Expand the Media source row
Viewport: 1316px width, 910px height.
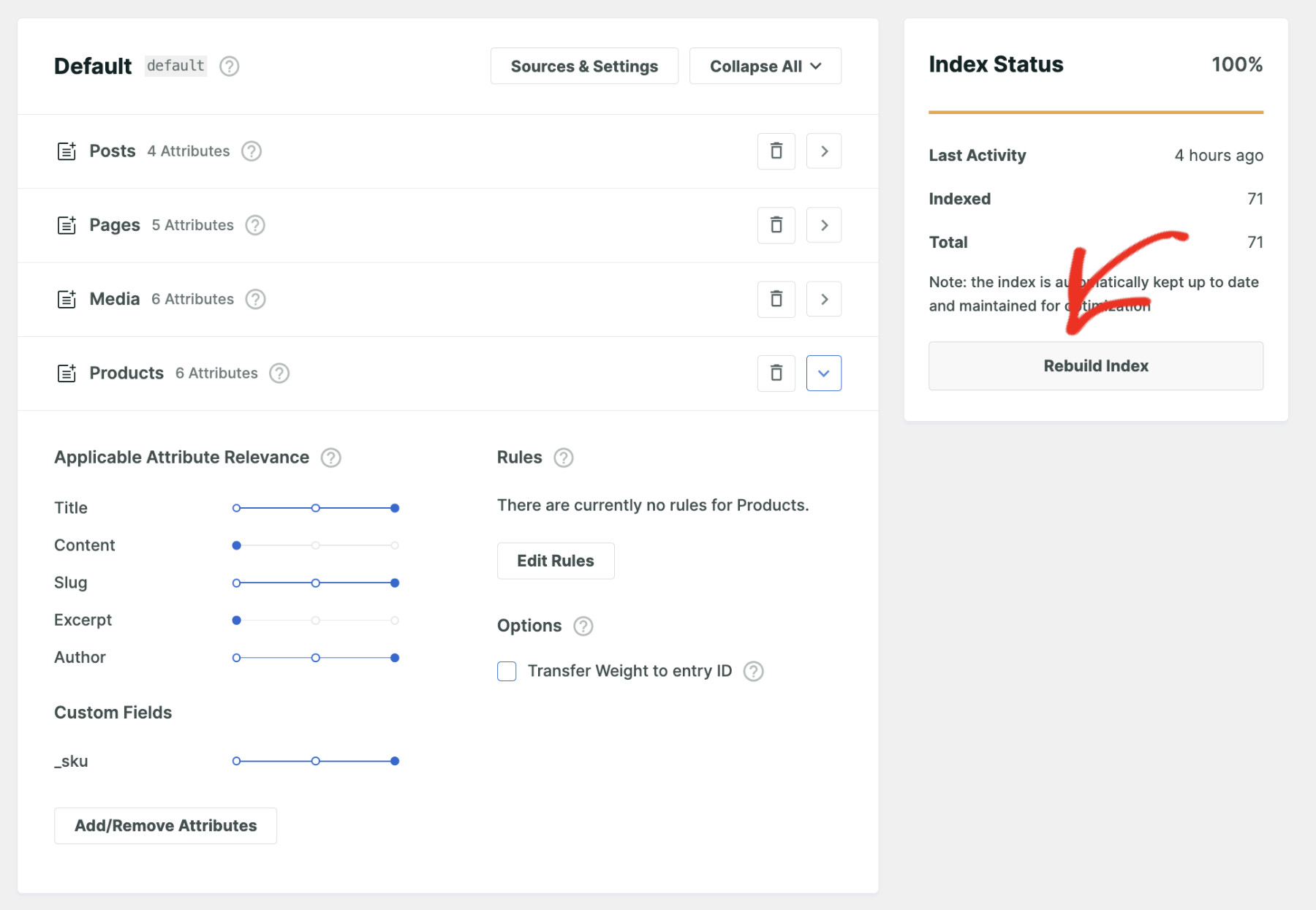tap(824, 299)
